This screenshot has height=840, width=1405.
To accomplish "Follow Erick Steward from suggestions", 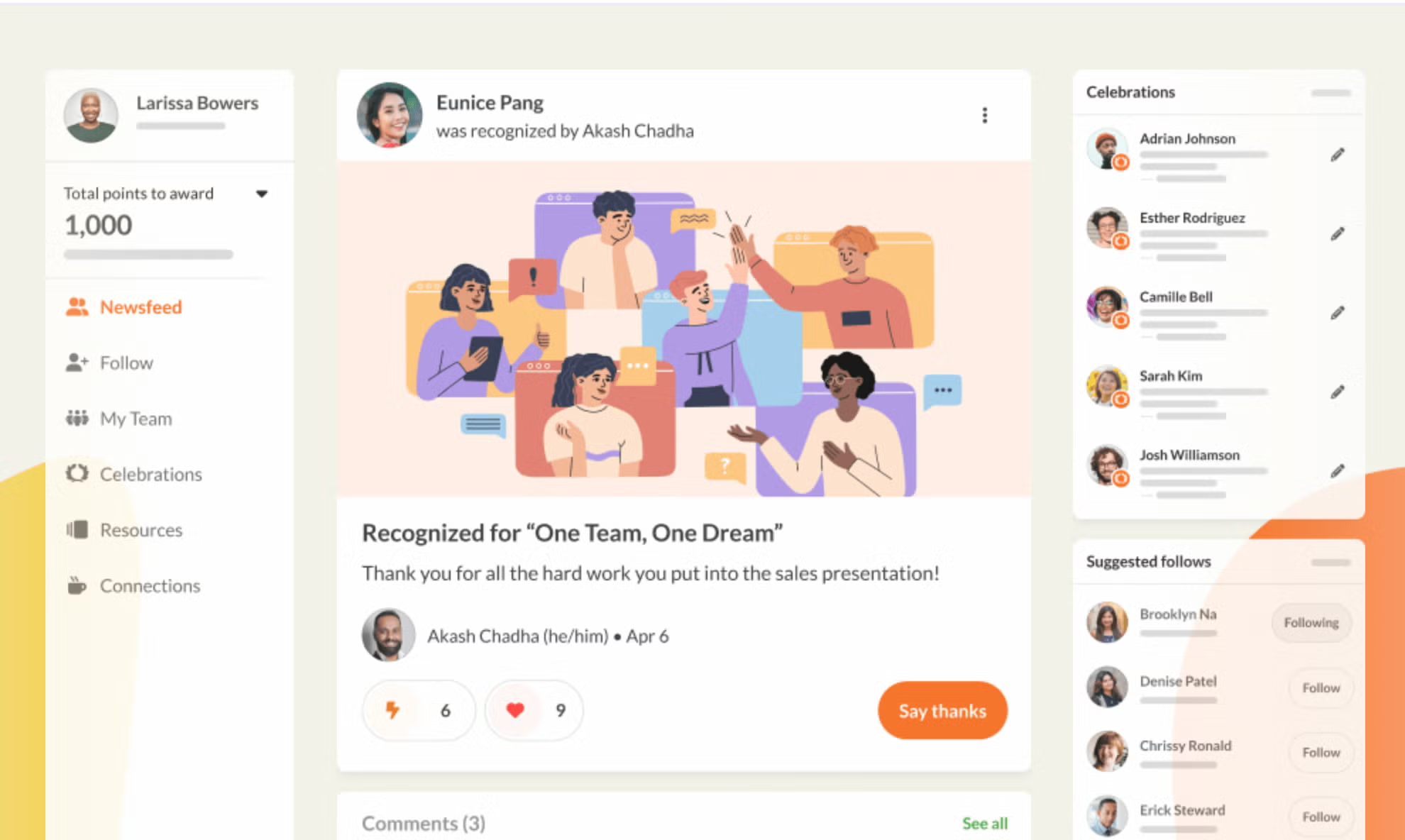I will [1321, 817].
